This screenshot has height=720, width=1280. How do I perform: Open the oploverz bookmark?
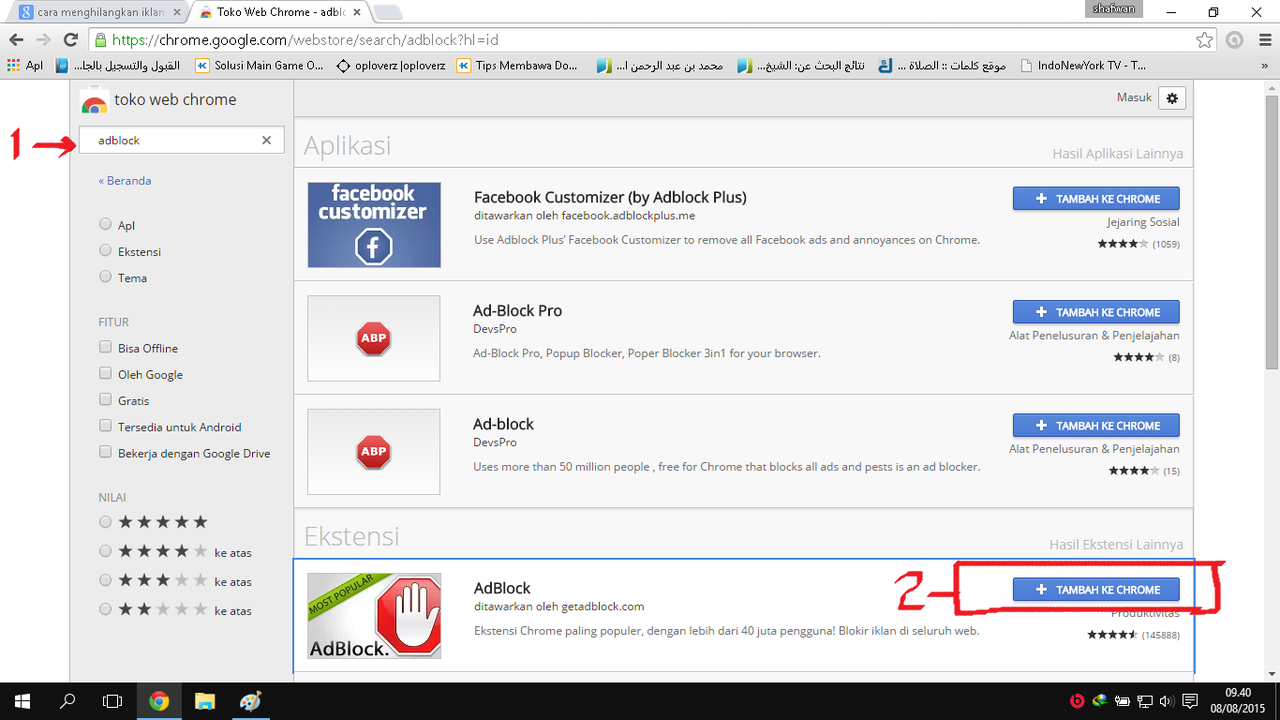coord(389,66)
